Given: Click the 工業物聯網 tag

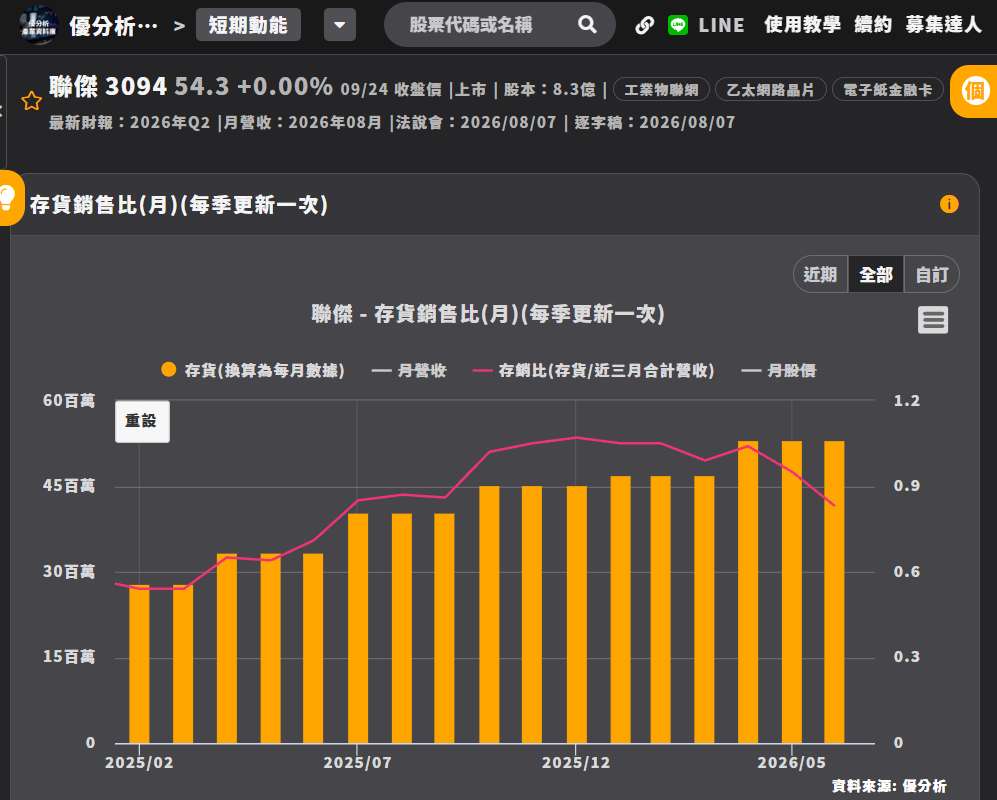Looking at the screenshot, I should [x=661, y=90].
